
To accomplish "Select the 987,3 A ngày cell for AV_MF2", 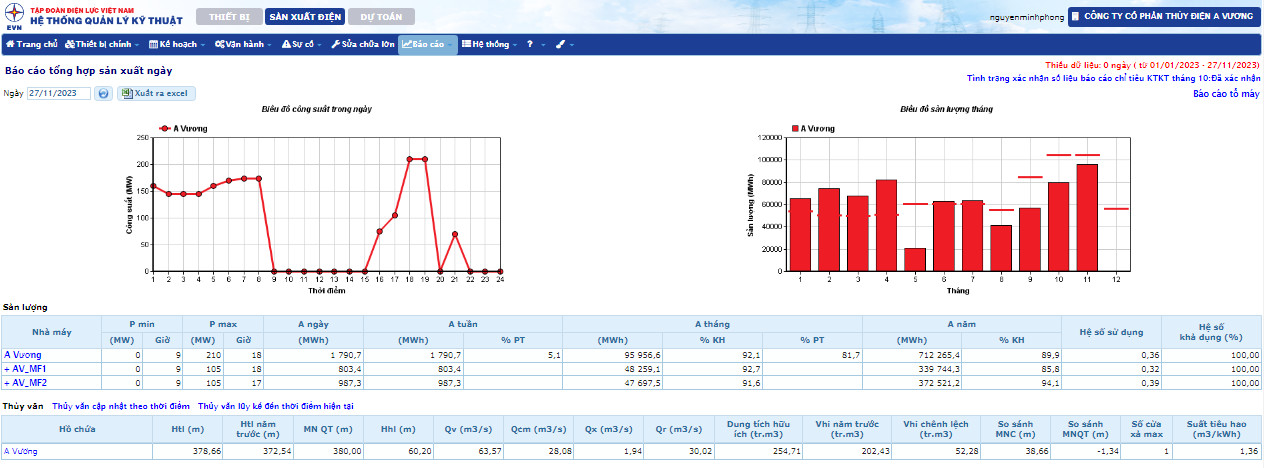I will click(313, 382).
